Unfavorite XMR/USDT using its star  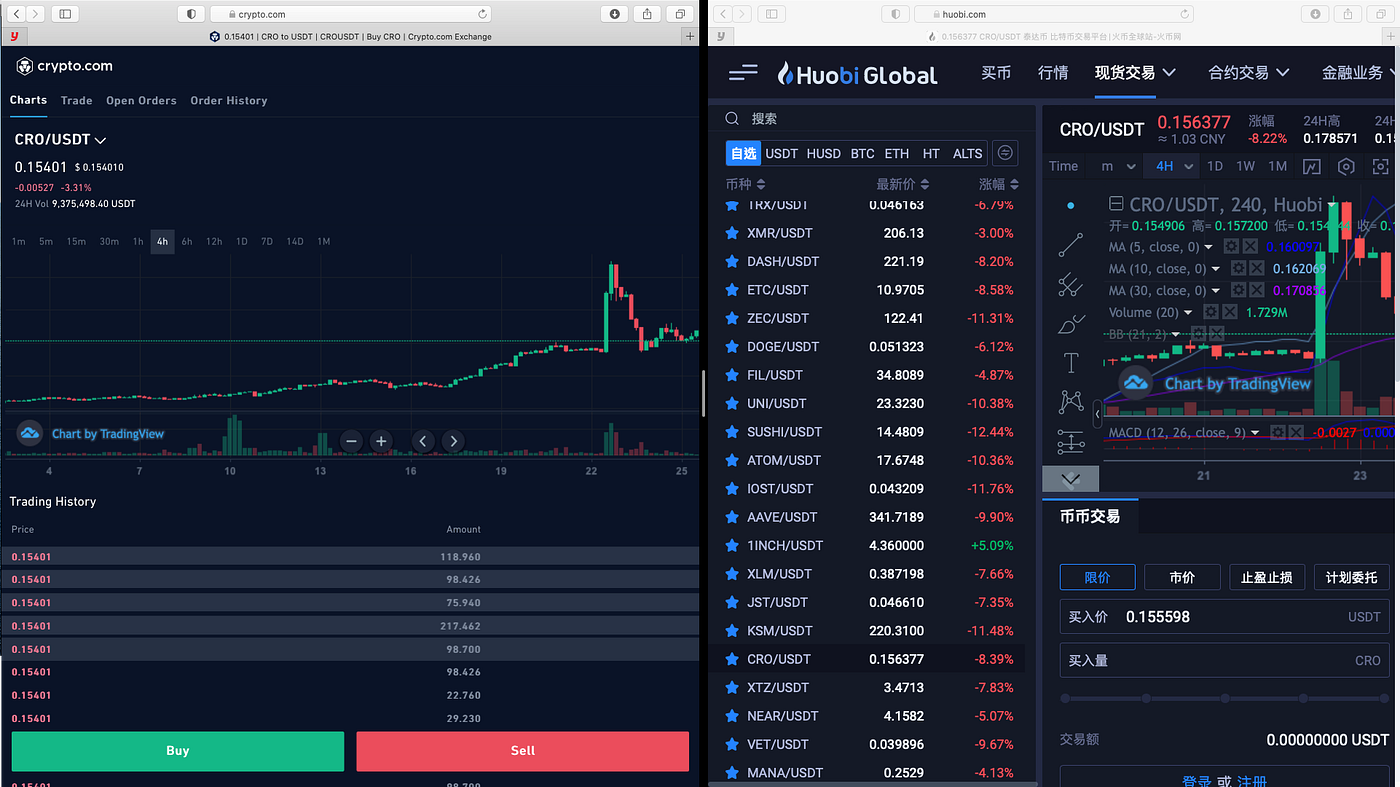pyautogui.click(x=732, y=233)
